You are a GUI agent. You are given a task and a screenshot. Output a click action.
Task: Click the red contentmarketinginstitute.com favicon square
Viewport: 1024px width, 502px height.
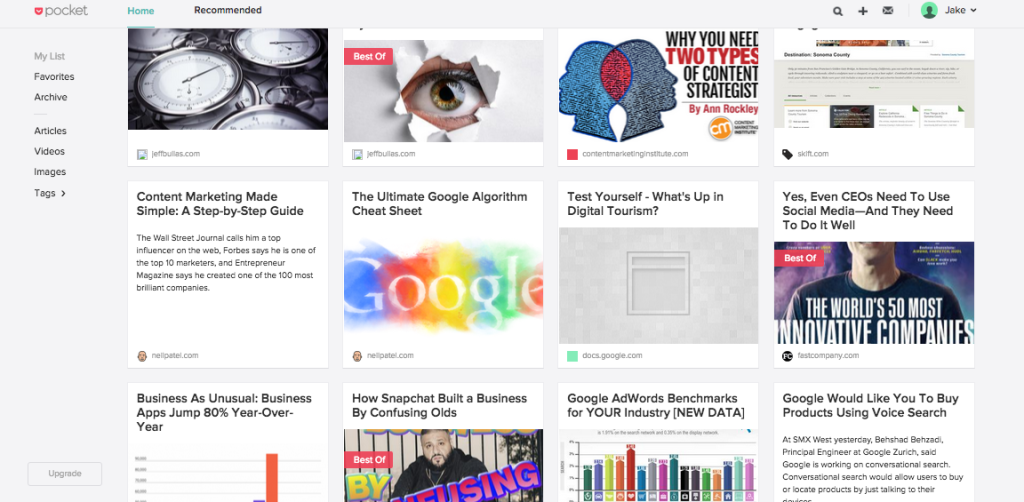click(x=572, y=154)
